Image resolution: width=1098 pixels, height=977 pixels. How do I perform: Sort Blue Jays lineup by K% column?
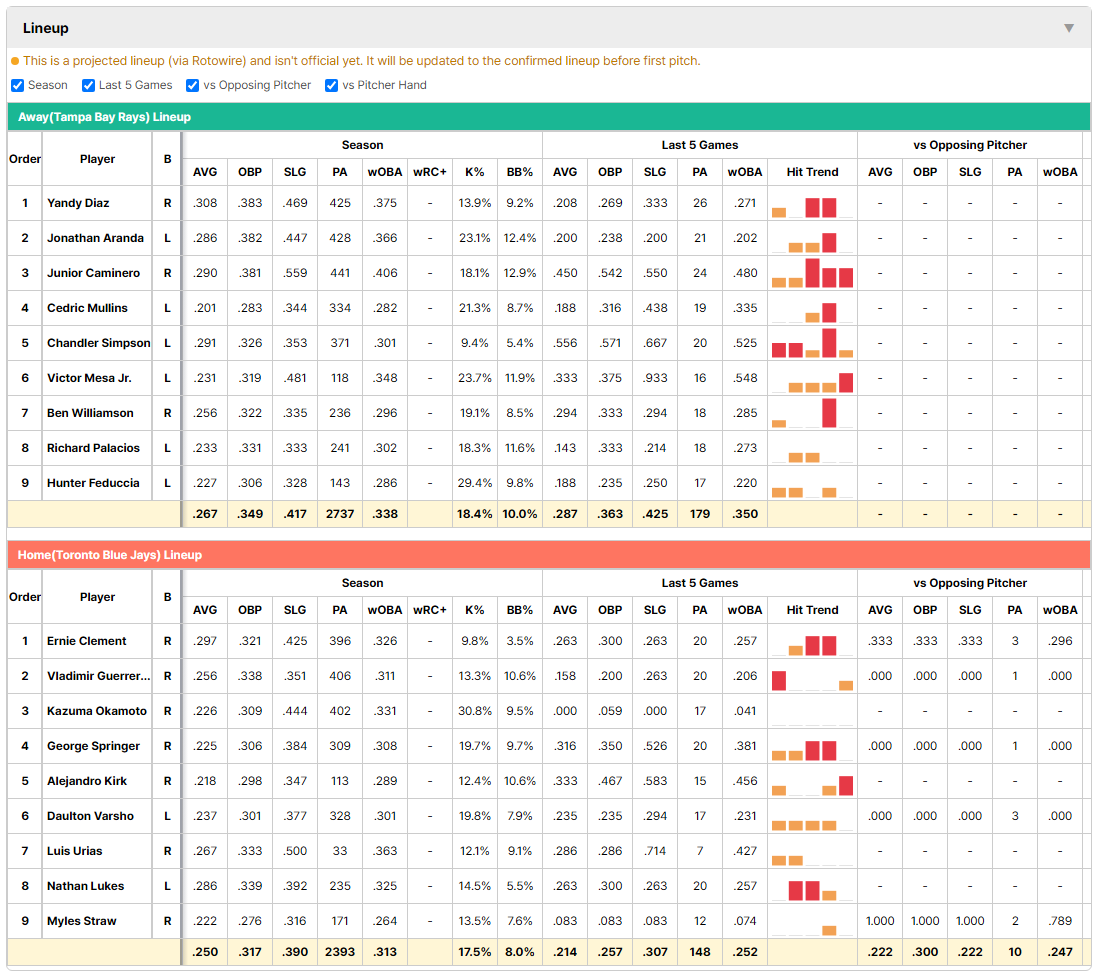(x=474, y=610)
